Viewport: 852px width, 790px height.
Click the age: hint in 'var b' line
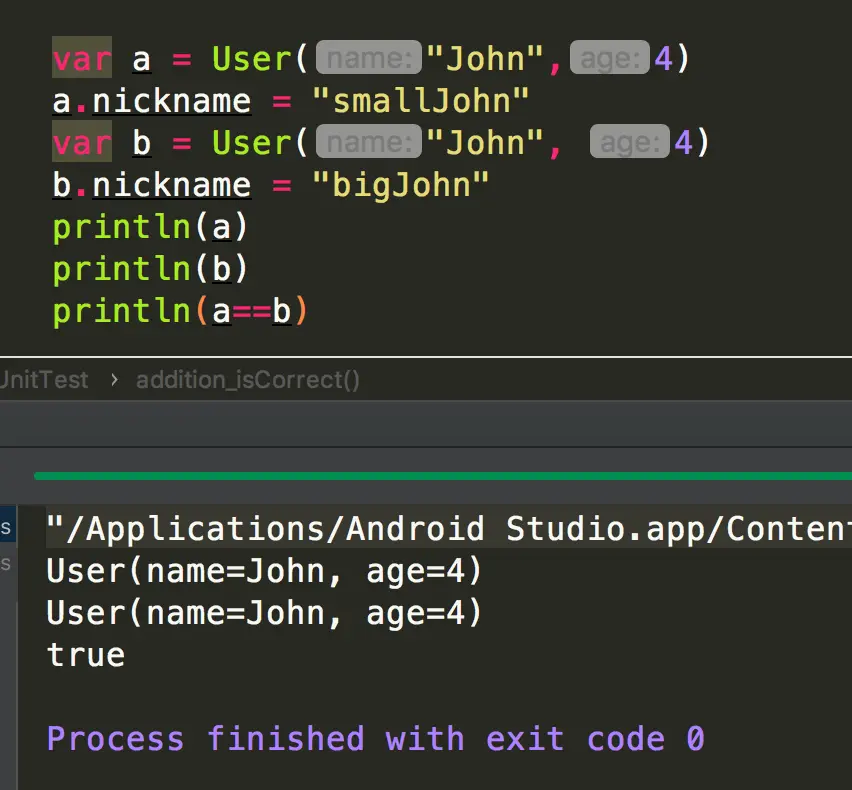(630, 141)
